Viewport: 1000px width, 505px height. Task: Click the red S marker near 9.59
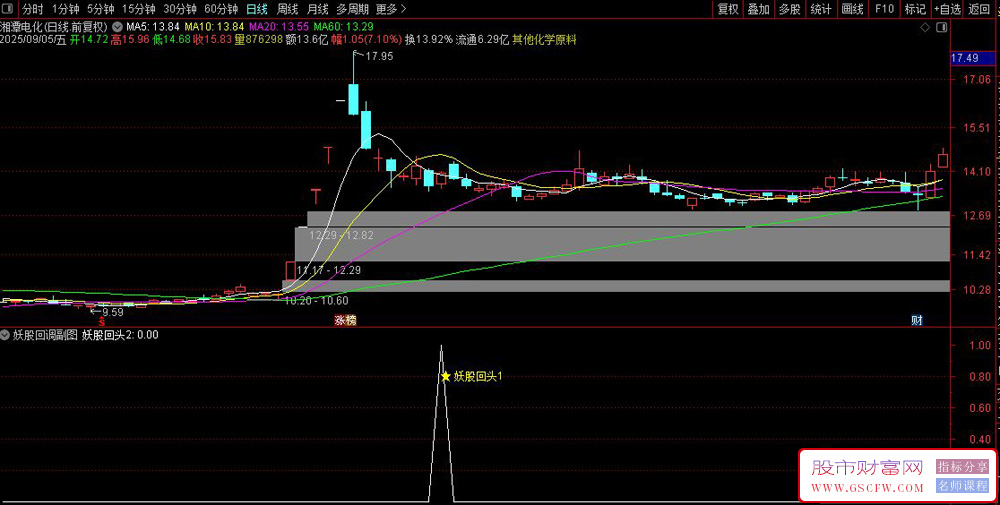coord(101,323)
